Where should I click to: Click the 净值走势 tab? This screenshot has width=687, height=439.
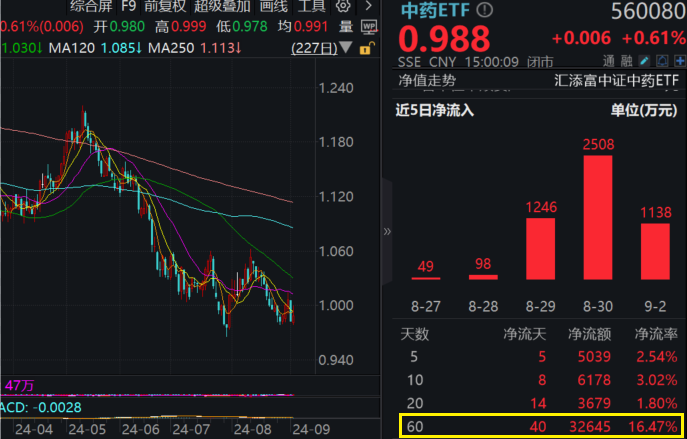429,79
